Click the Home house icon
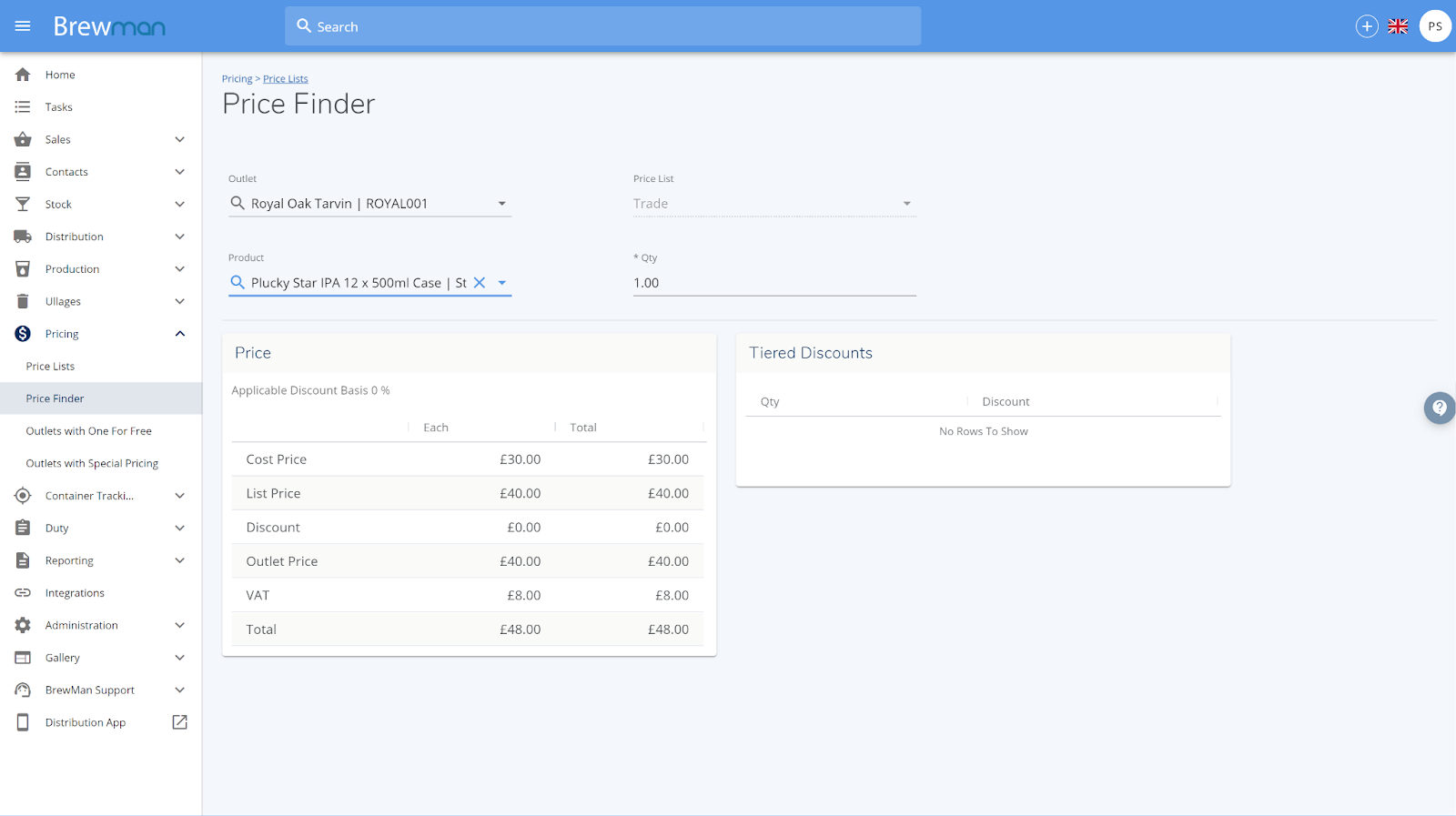 23,75
